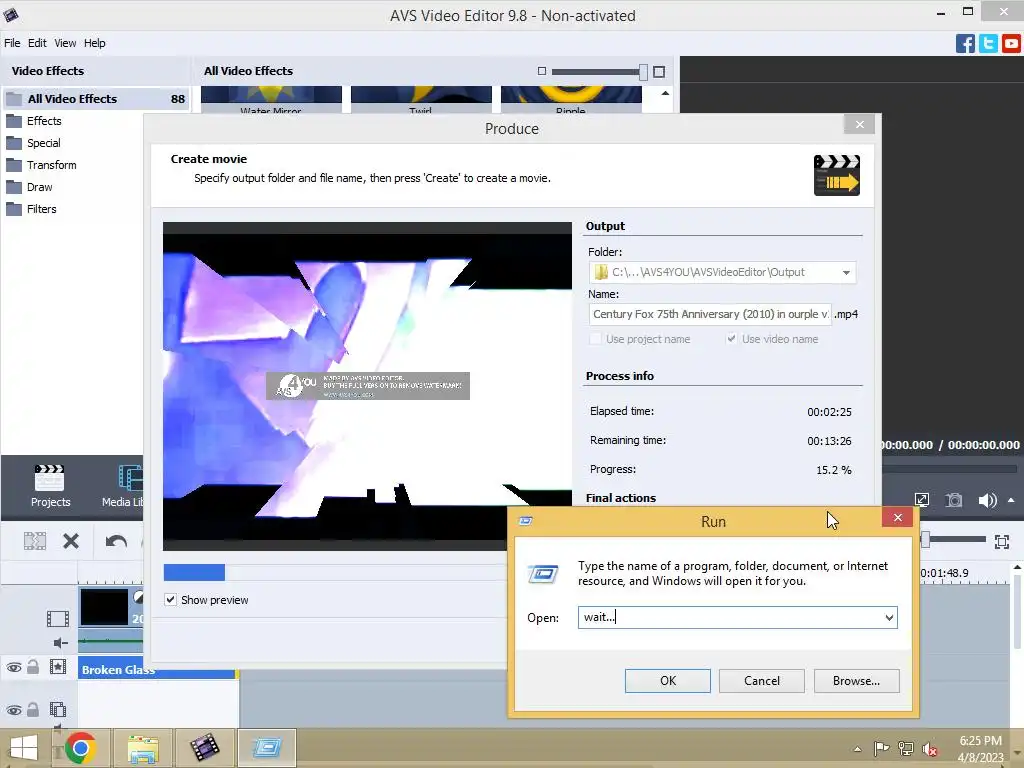The width and height of the screenshot is (1024, 768).
Task: Toggle the Use project name checkbox
Action: click(595, 339)
